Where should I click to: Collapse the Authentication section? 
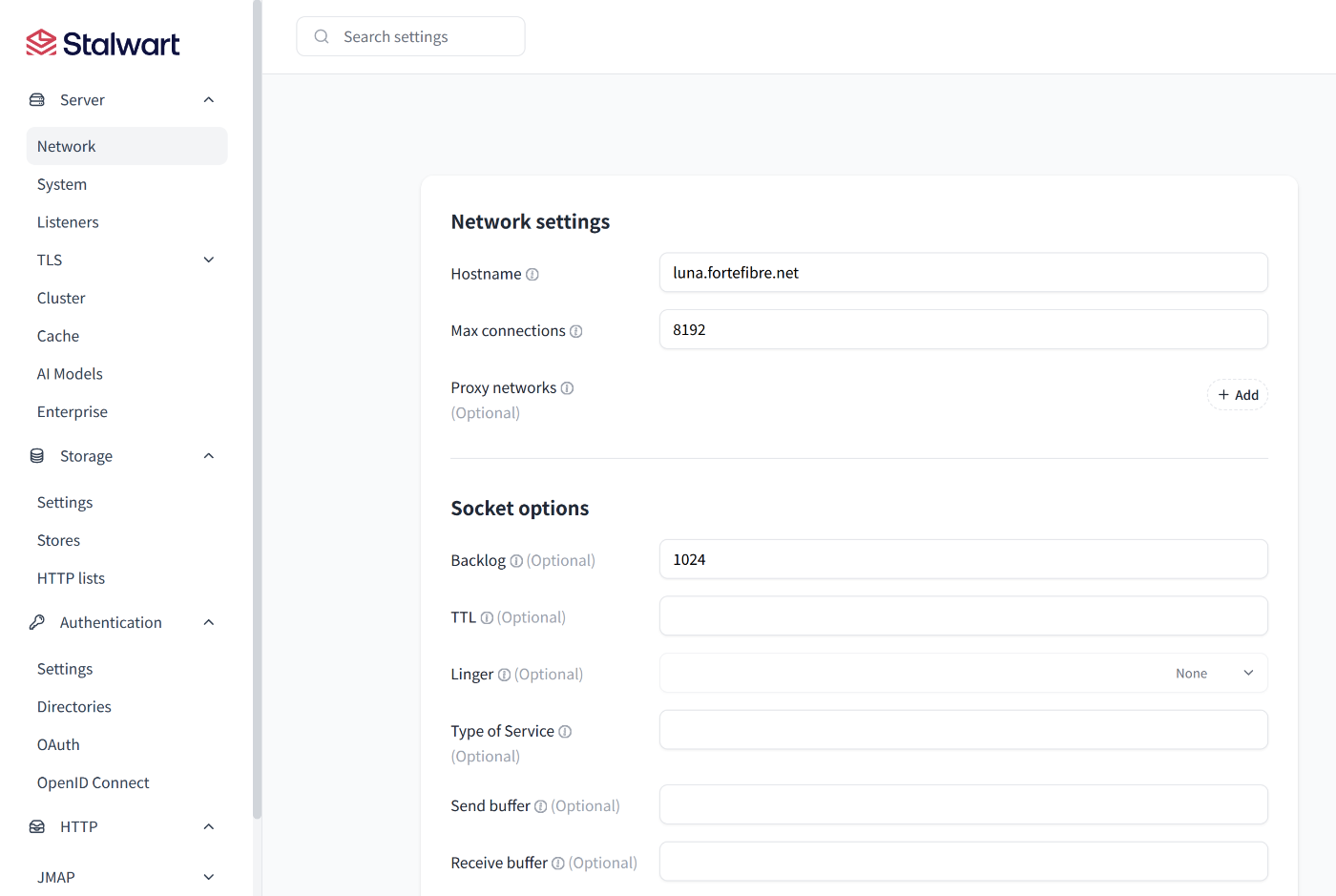coord(209,622)
